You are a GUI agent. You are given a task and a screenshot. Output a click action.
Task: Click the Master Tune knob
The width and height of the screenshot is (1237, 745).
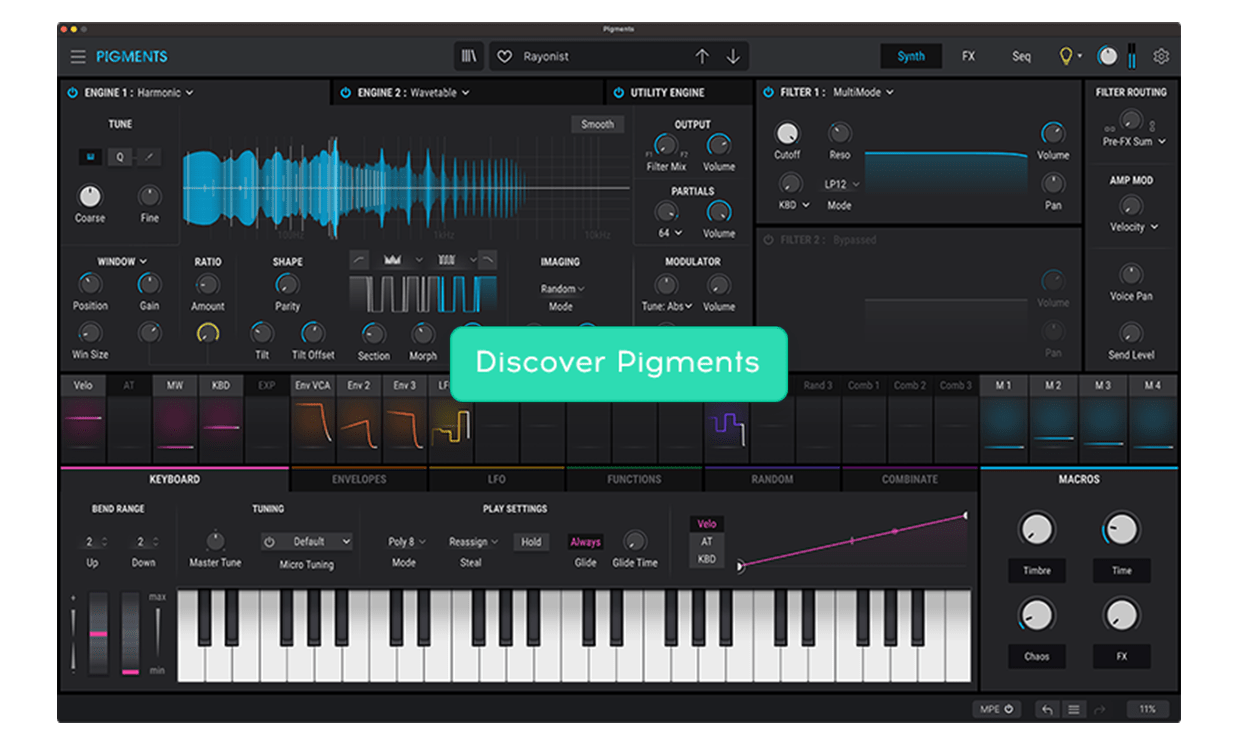click(215, 541)
